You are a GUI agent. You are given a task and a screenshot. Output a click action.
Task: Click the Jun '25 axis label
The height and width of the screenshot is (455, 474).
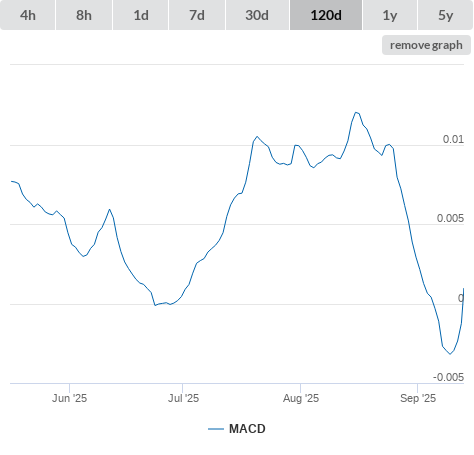[x=69, y=398]
